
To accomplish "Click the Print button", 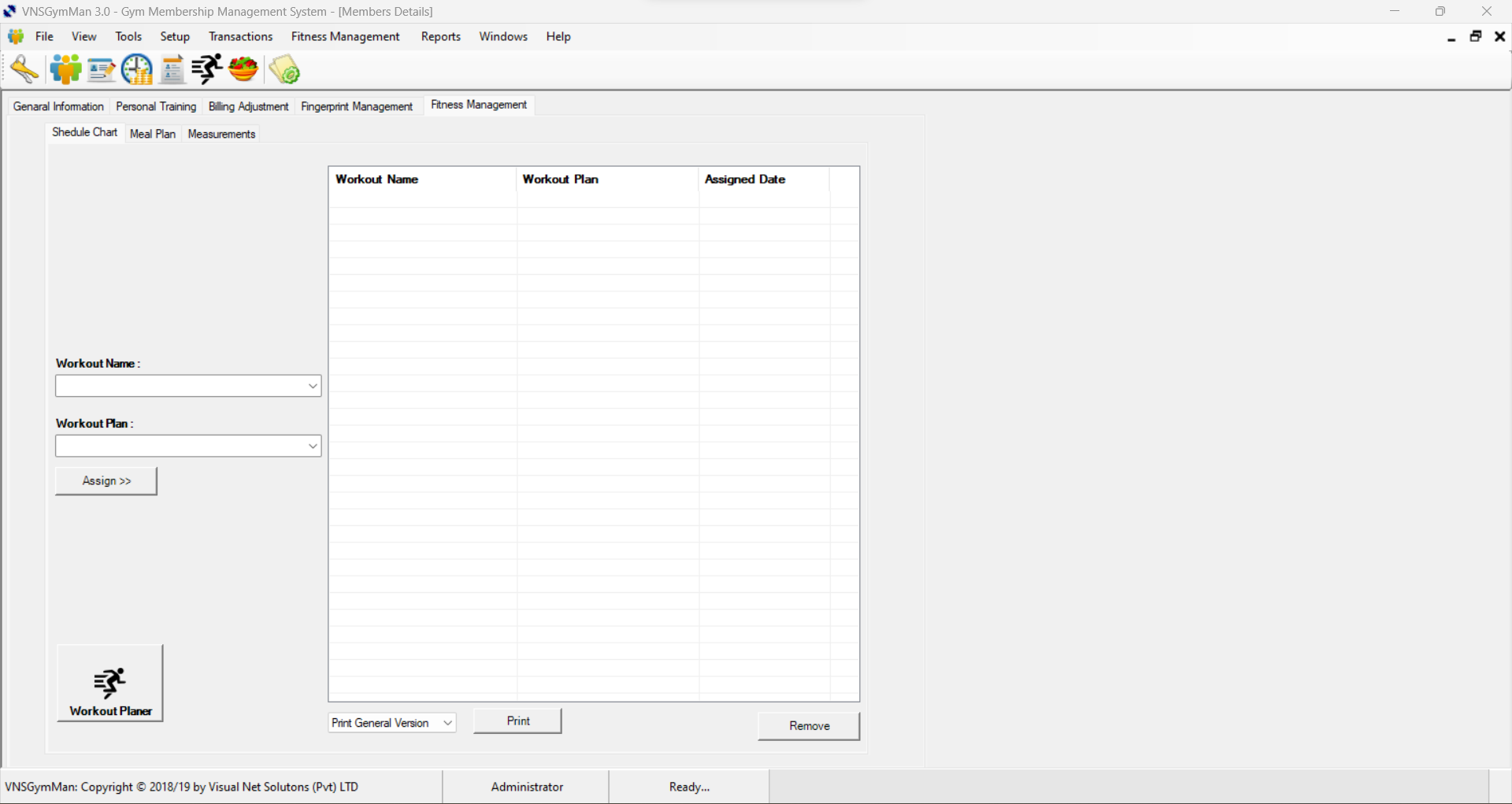I will (517, 721).
